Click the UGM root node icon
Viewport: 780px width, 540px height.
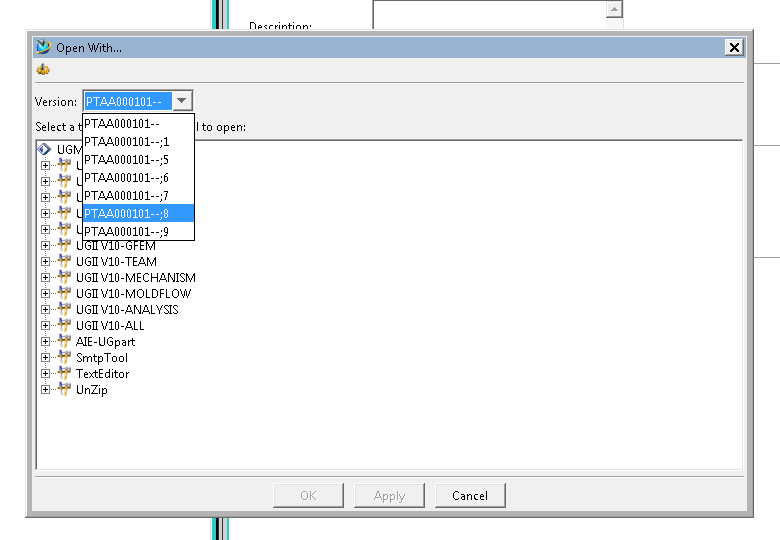click(x=45, y=149)
